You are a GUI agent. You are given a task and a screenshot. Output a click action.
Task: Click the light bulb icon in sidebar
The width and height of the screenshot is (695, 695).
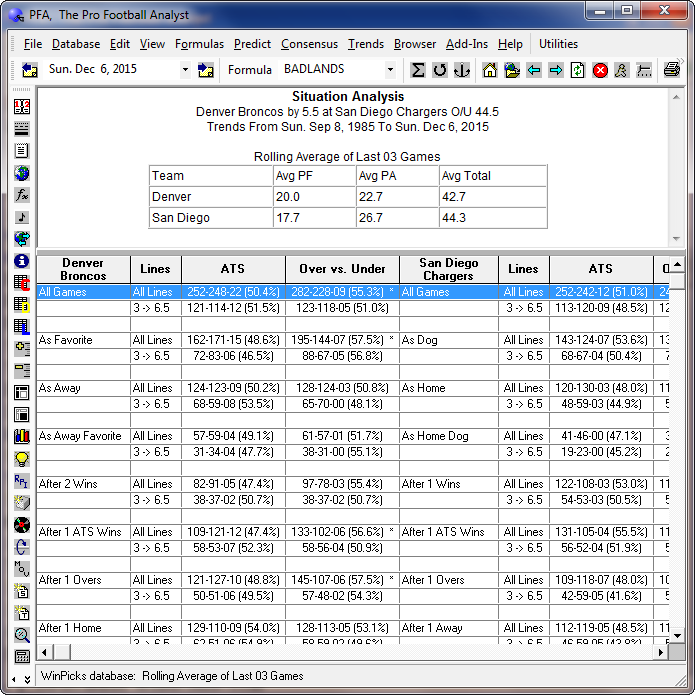22,459
